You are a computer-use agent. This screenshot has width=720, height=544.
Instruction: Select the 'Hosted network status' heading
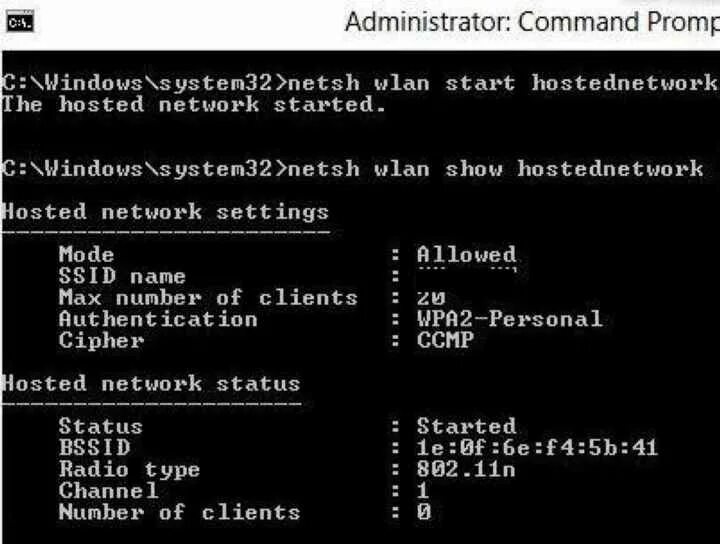point(151,383)
